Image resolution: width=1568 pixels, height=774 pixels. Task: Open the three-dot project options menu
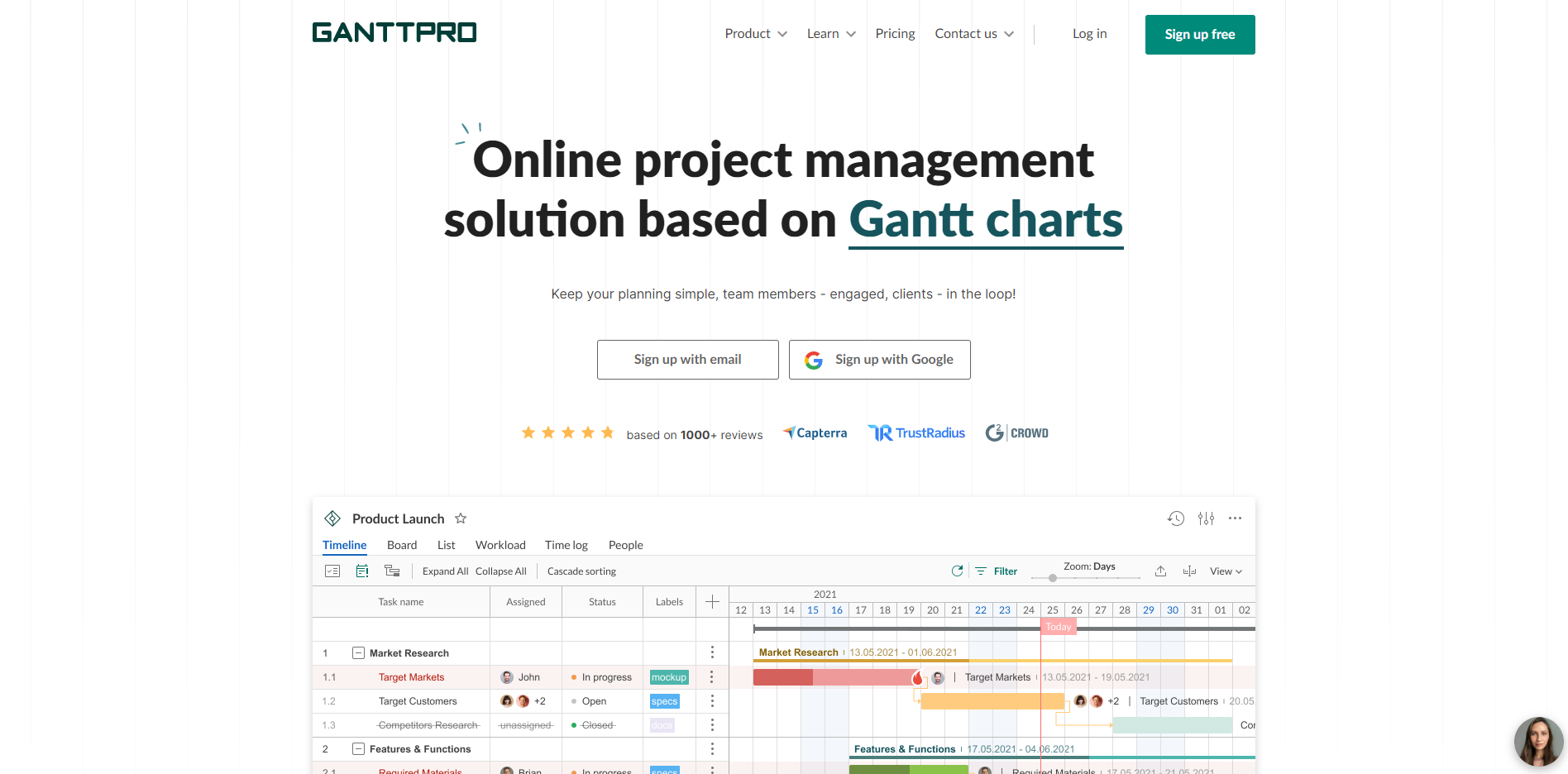pyautogui.click(x=1235, y=518)
